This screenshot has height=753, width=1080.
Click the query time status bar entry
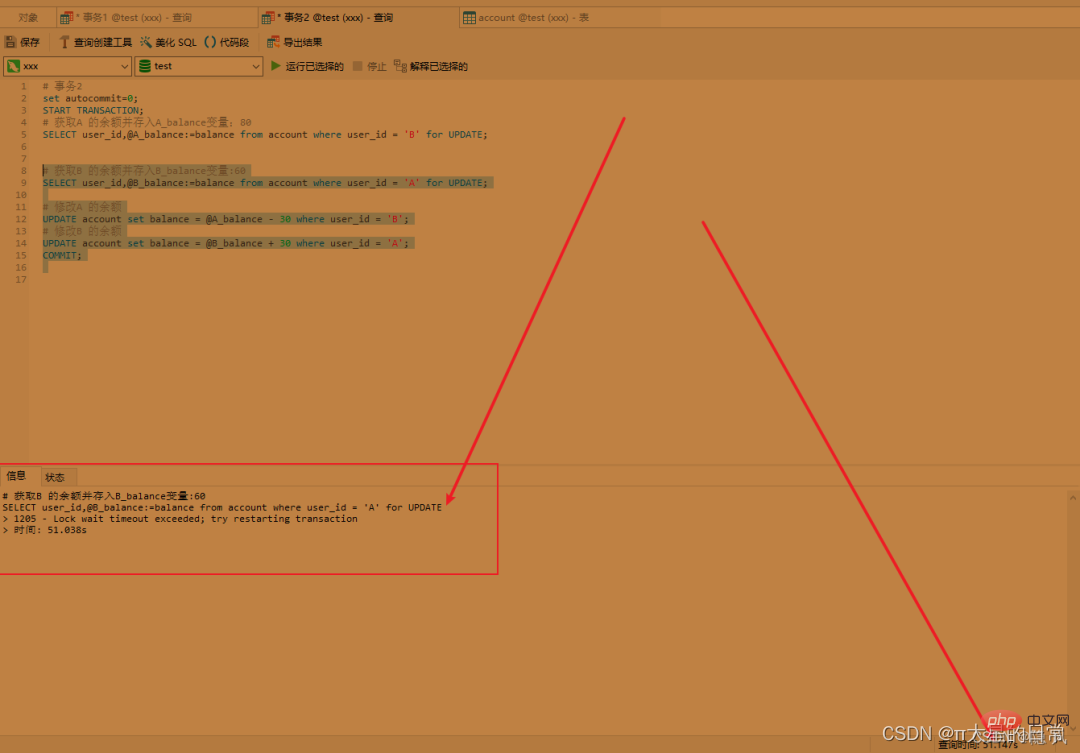(x=977, y=745)
